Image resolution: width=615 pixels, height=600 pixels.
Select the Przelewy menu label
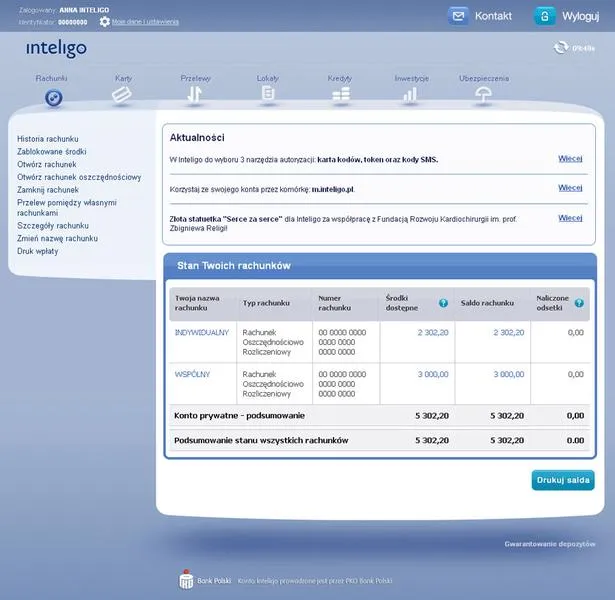(x=195, y=78)
